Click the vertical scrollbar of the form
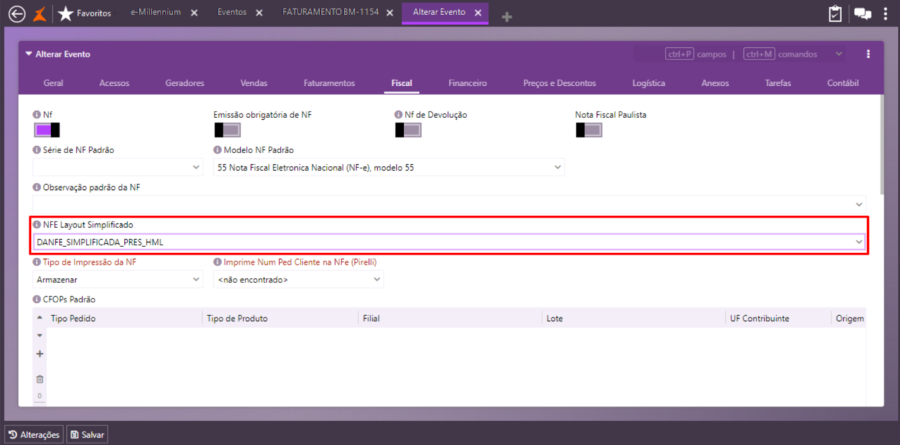This screenshot has height=445, width=900. 883,145
